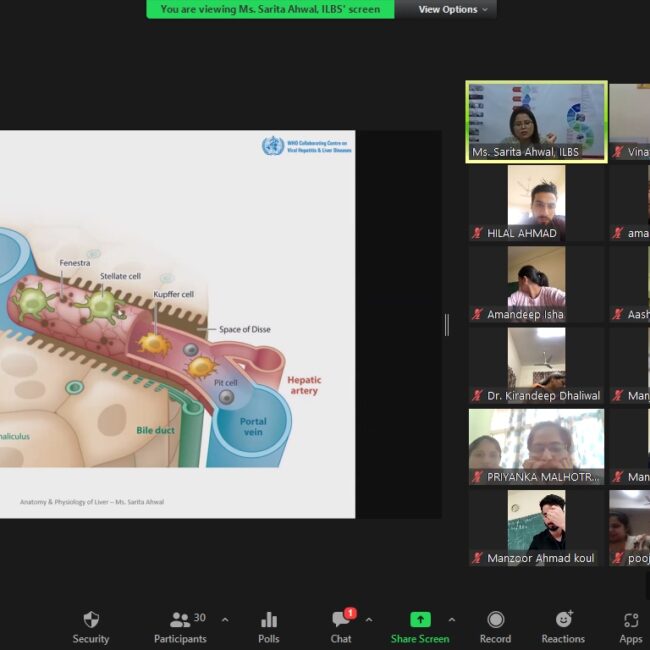
Task: Open the Apps icon
Action: pyautogui.click(x=630, y=620)
